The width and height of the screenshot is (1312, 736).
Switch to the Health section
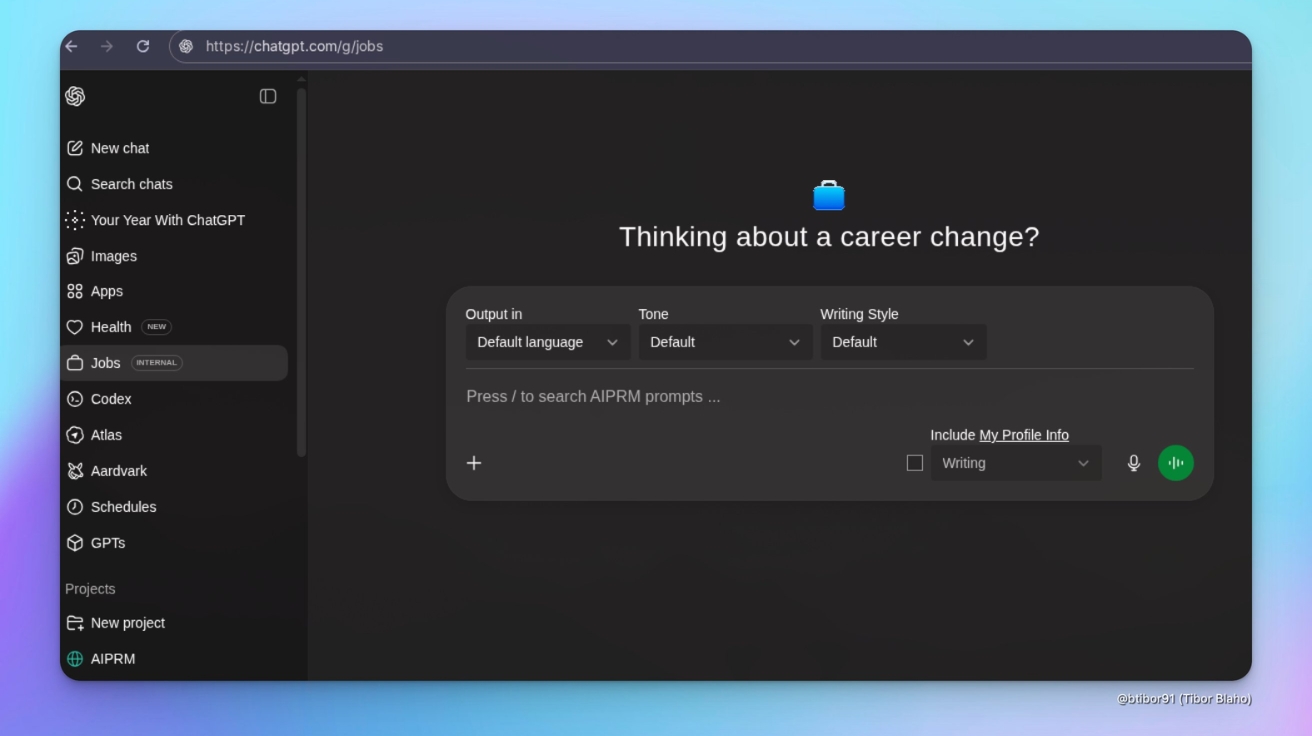(x=111, y=326)
